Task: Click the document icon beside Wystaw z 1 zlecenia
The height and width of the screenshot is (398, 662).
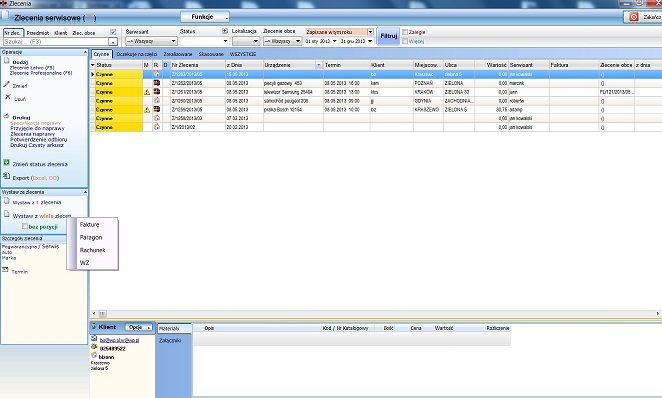Action: coord(6,201)
